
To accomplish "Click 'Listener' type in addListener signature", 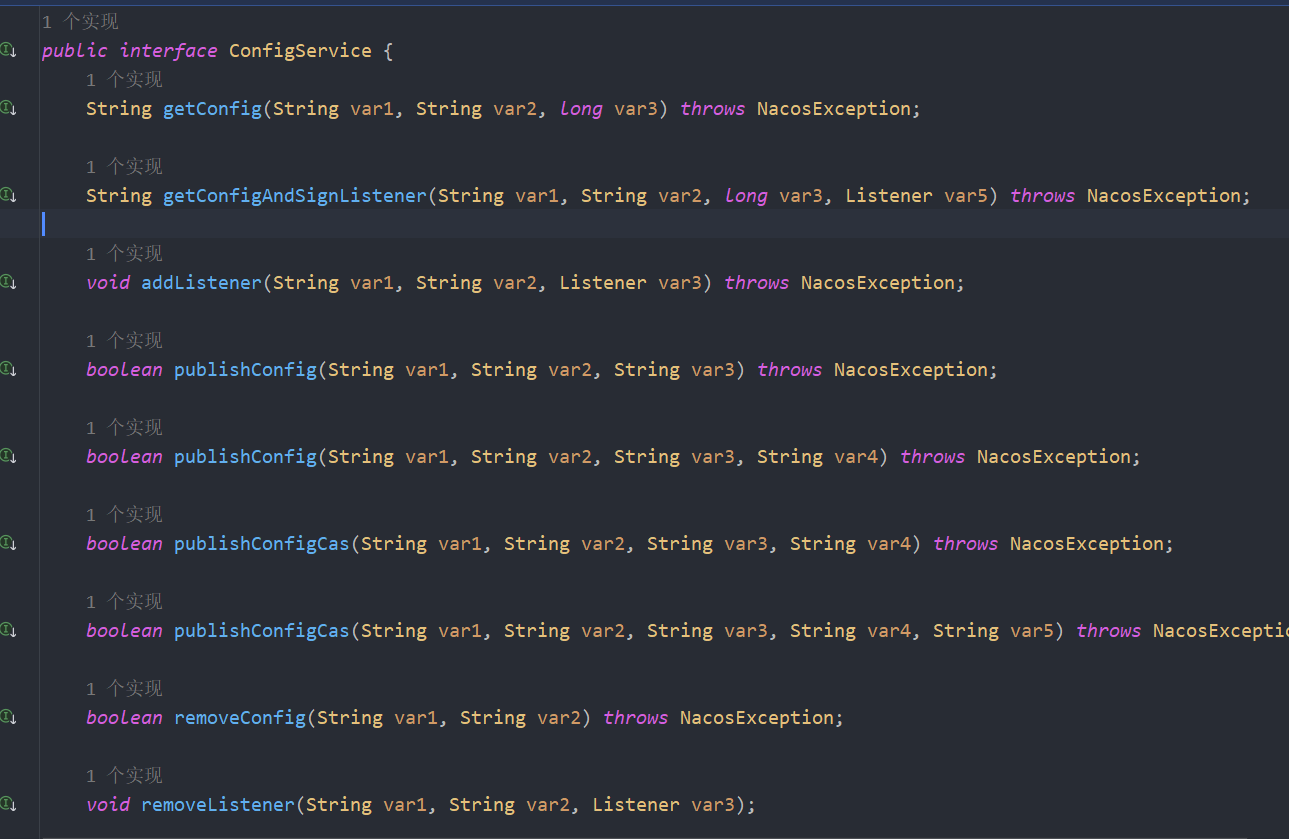I will 603,283.
